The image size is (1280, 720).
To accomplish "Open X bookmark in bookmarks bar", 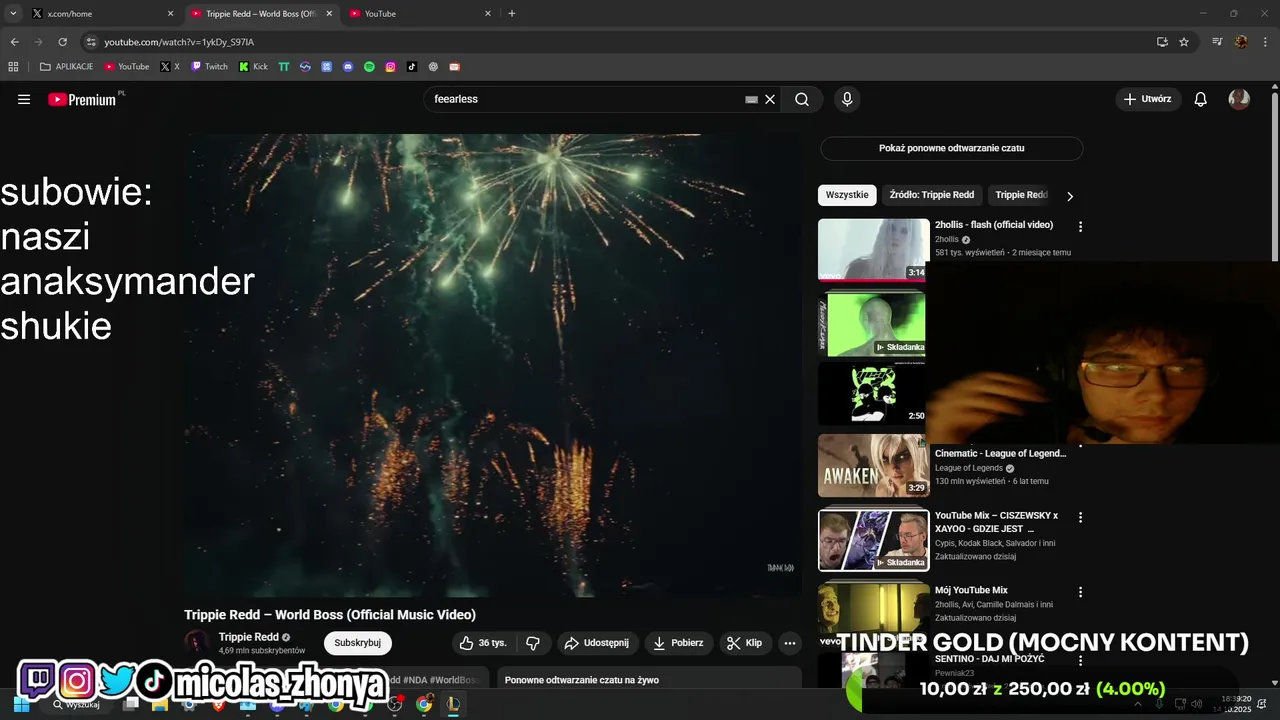I will 170,67.
